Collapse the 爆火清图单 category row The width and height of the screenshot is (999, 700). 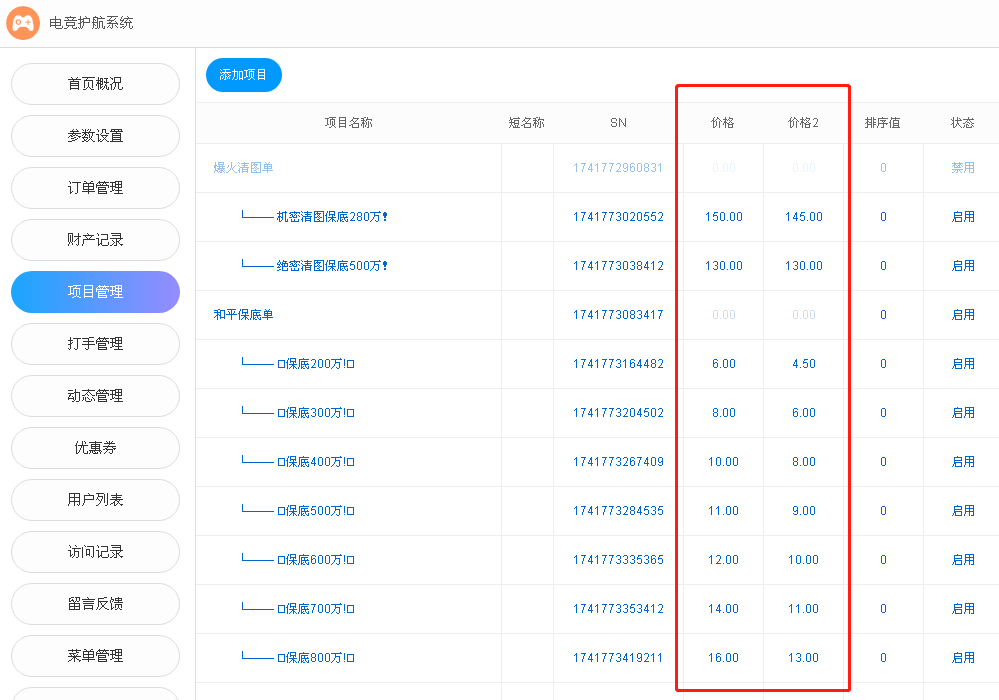click(243, 168)
